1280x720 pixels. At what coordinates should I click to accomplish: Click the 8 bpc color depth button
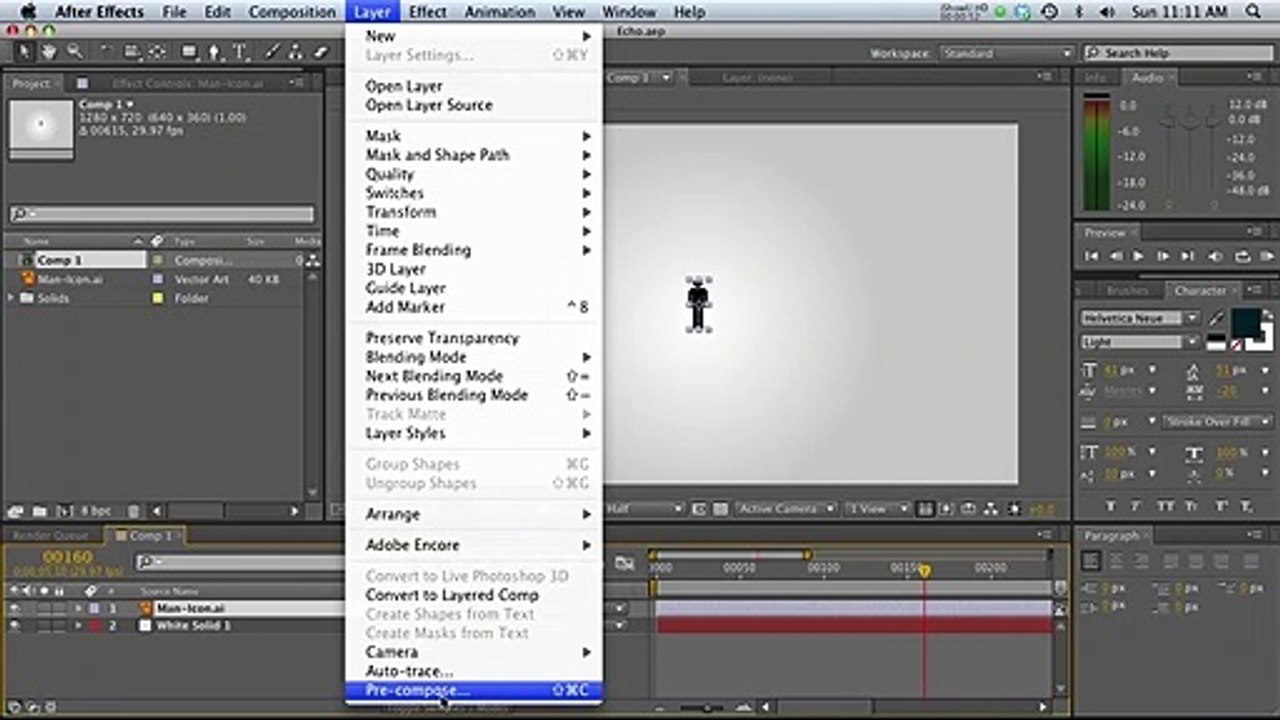[97, 511]
